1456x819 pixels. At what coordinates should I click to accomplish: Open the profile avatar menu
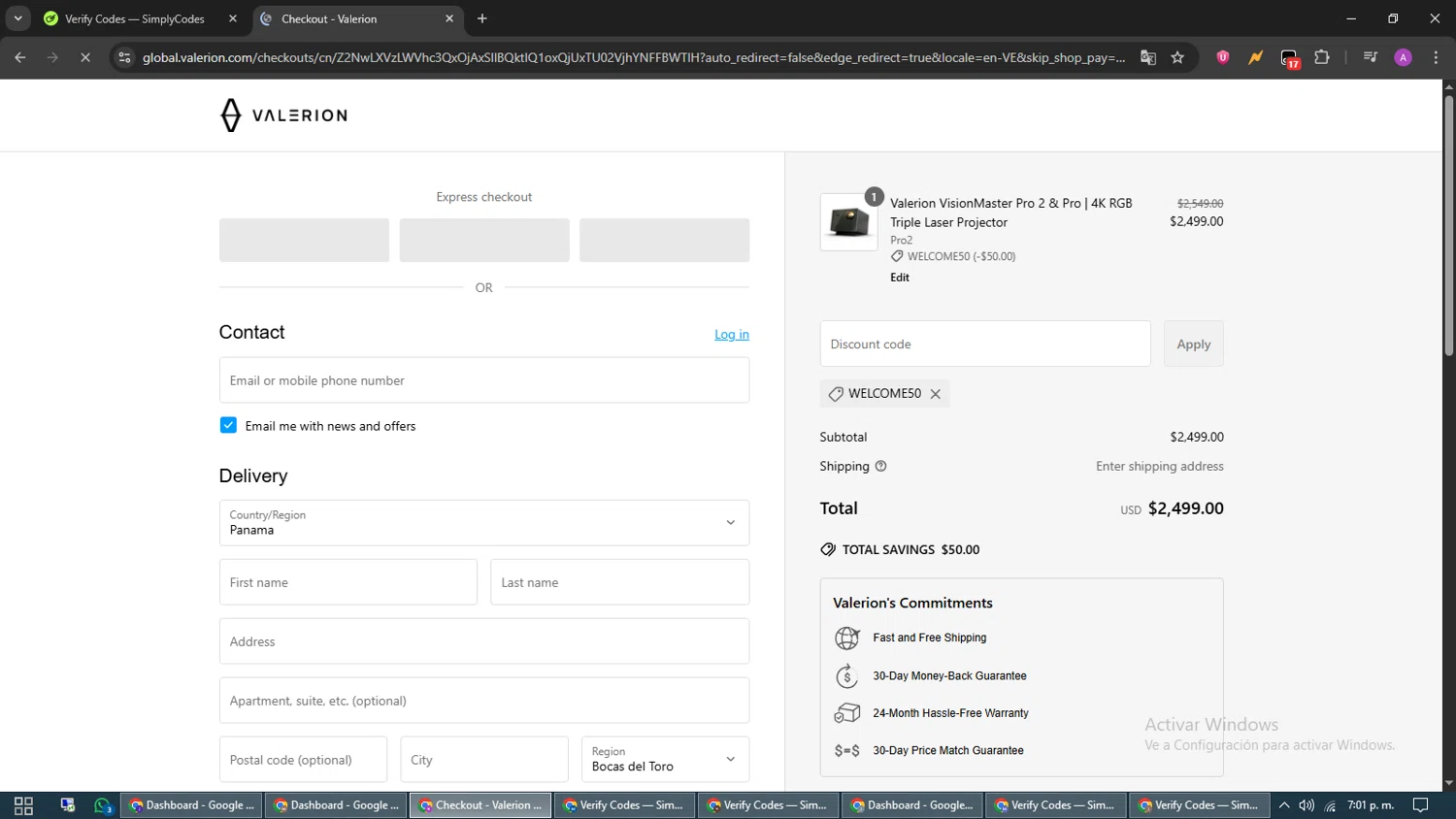pos(1404,57)
